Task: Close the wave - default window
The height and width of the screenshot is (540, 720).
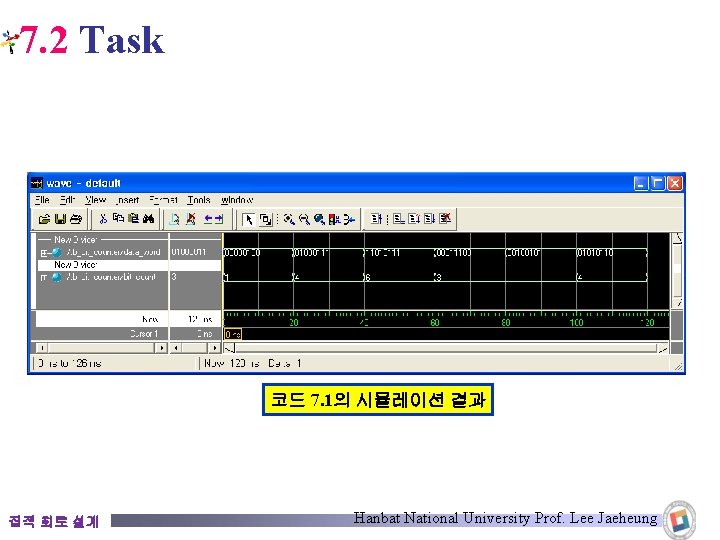Action: tap(675, 183)
